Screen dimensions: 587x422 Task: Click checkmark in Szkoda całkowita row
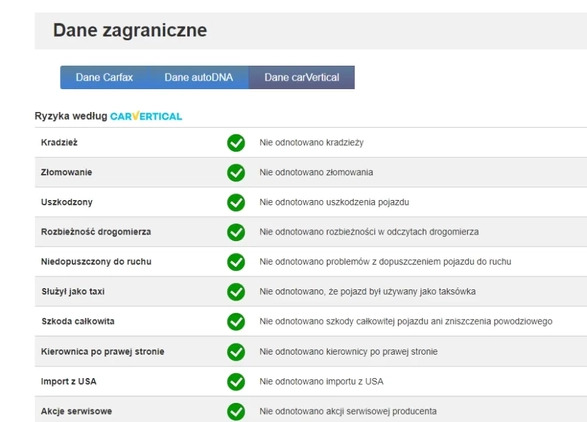click(x=236, y=322)
